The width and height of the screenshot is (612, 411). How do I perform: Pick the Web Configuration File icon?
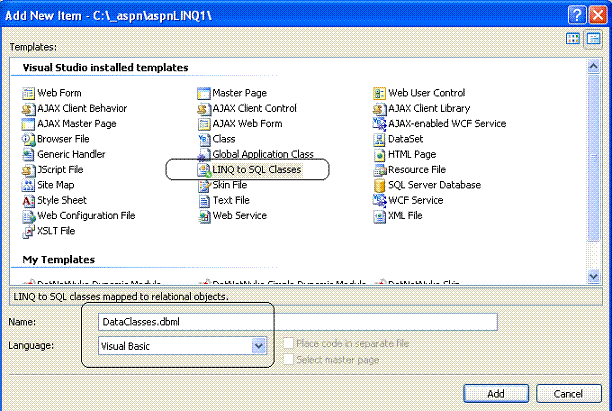[x=28, y=216]
